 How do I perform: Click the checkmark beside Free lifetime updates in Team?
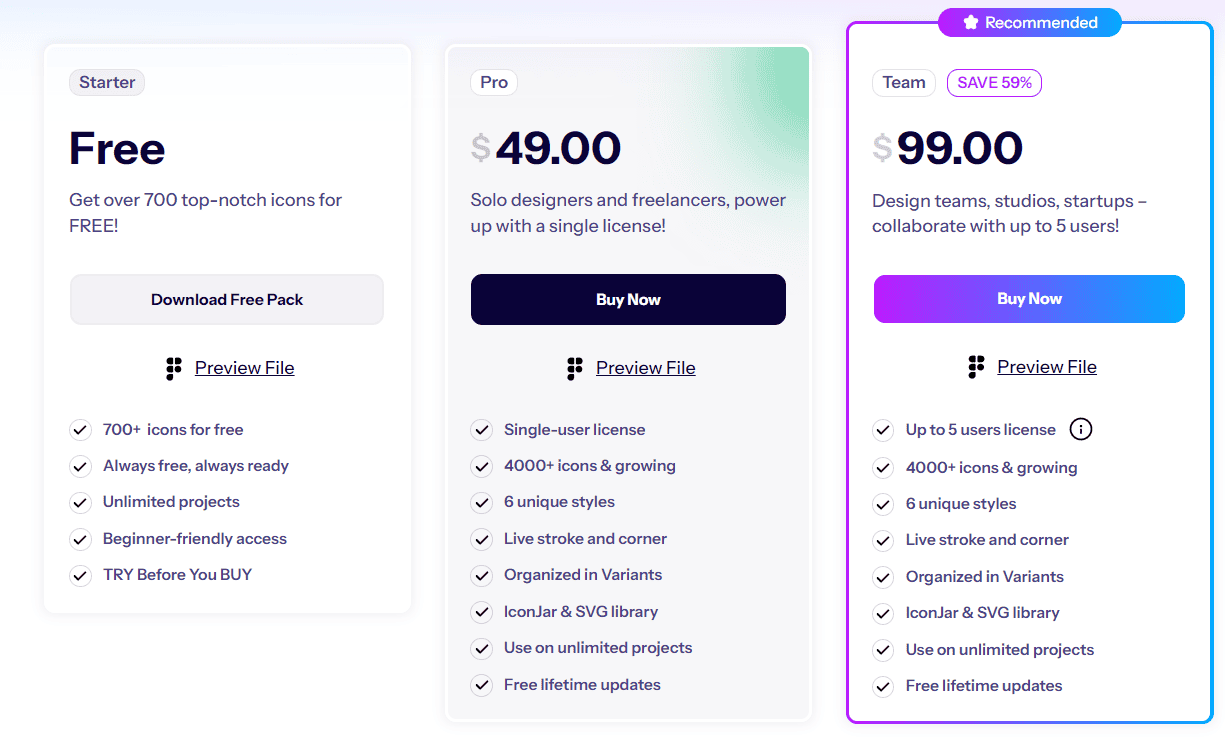click(x=883, y=687)
